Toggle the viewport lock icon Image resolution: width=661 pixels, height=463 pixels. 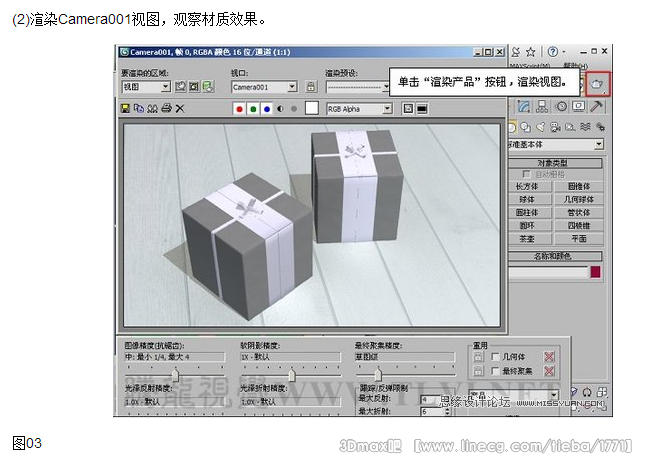pyautogui.click(x=311, y=86)
